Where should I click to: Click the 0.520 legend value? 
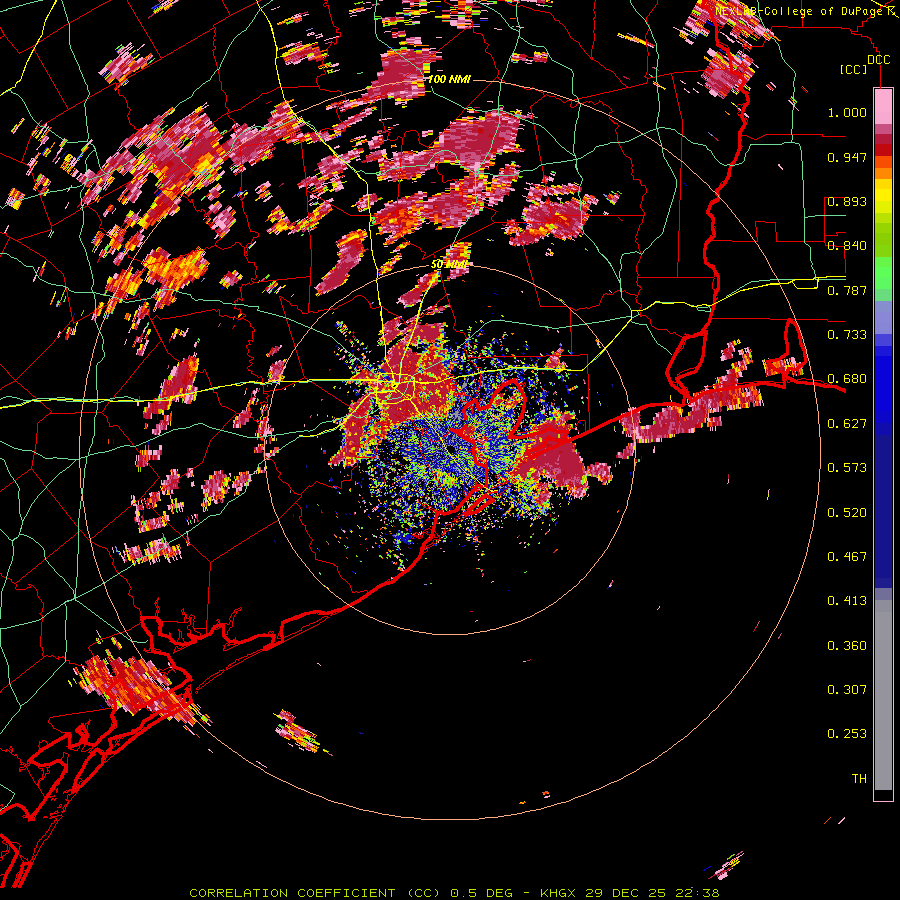click(x=847, y=513)
